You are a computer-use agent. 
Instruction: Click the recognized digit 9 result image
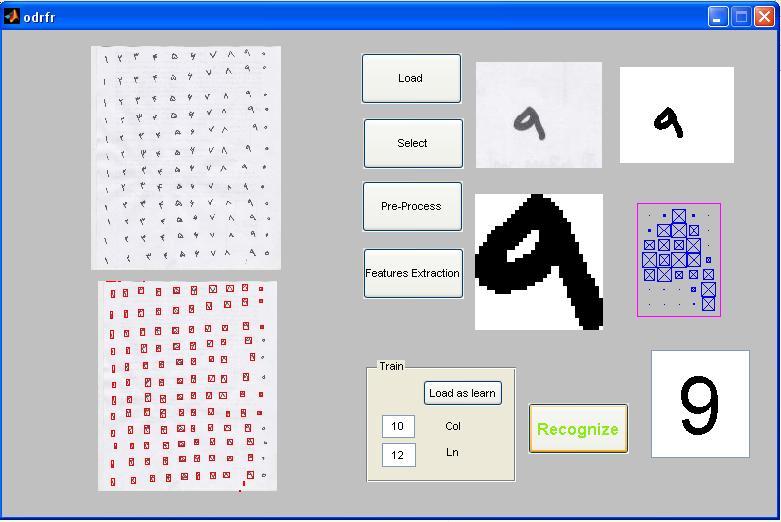tap(700, 404)
